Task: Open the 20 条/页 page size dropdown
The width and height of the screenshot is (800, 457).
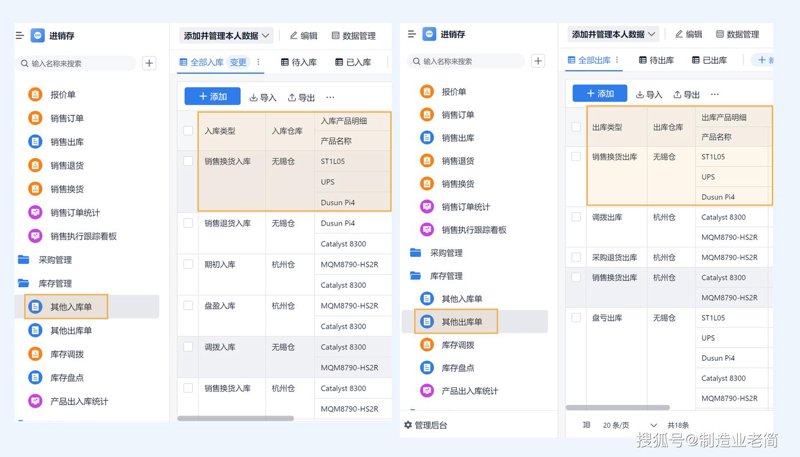Action: coord(629,425)
